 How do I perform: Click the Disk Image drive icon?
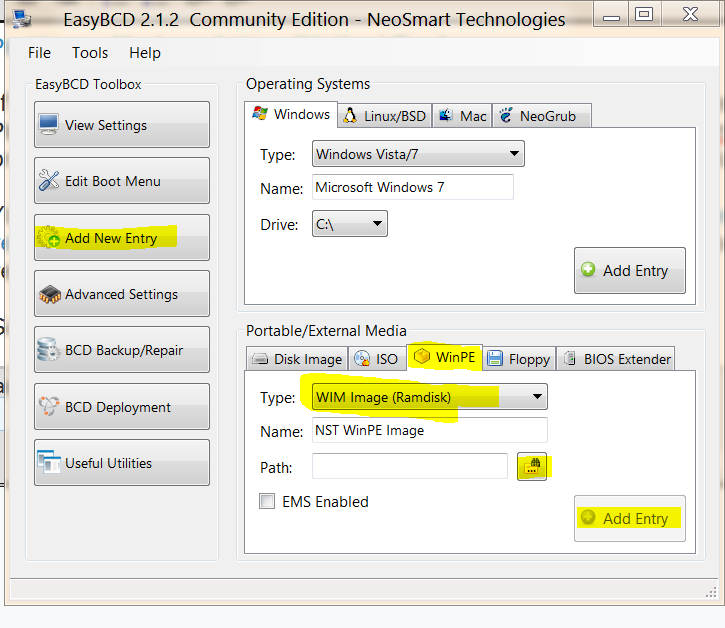pos(260,359)
